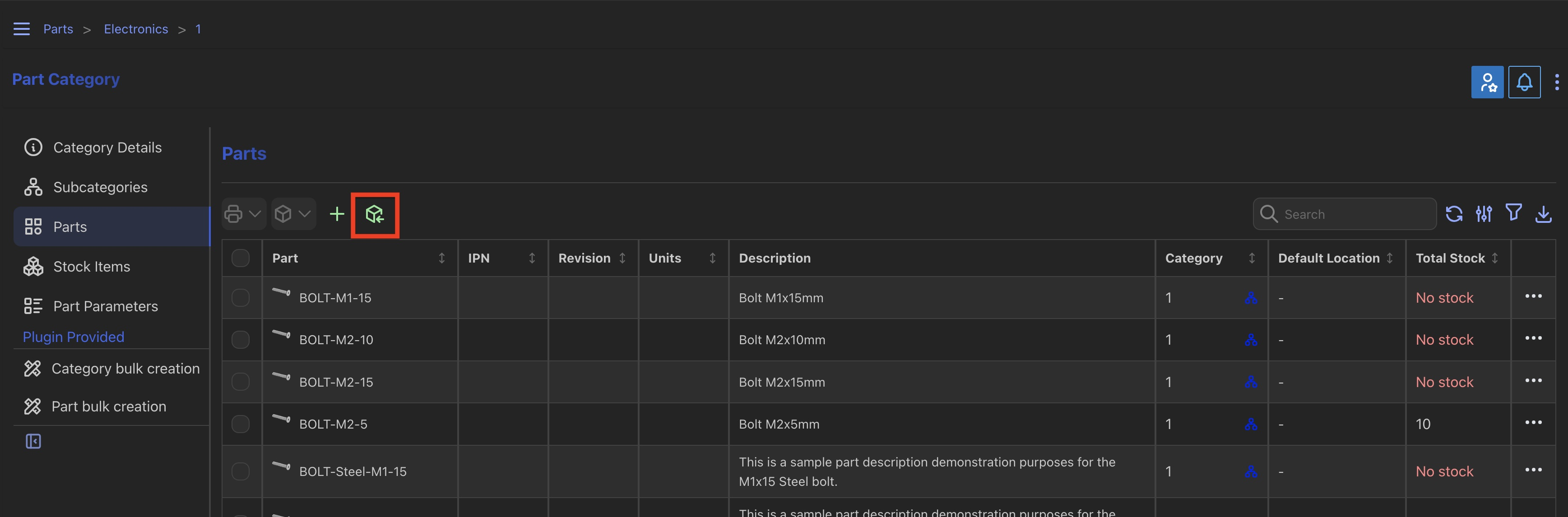
Task: Expand the part actions box dropdown
Action: (293, 214)
